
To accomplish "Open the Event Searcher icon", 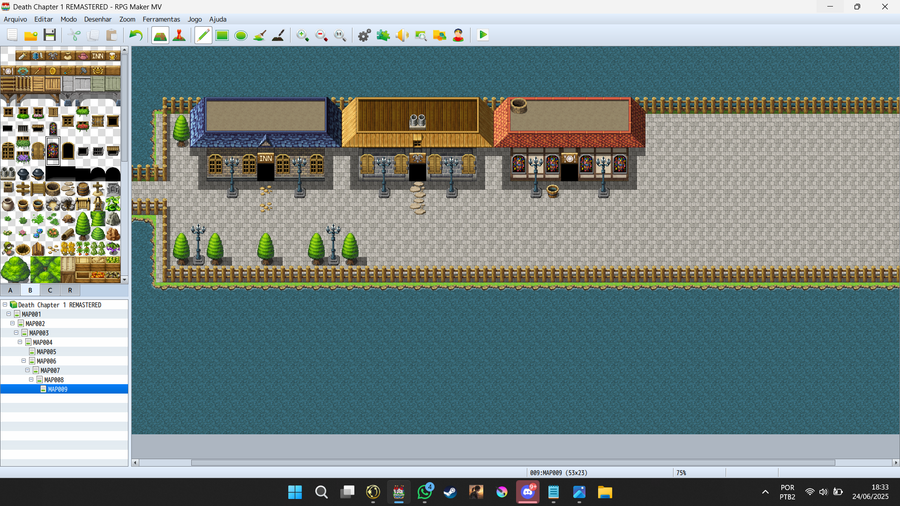I will coord(421,35).
